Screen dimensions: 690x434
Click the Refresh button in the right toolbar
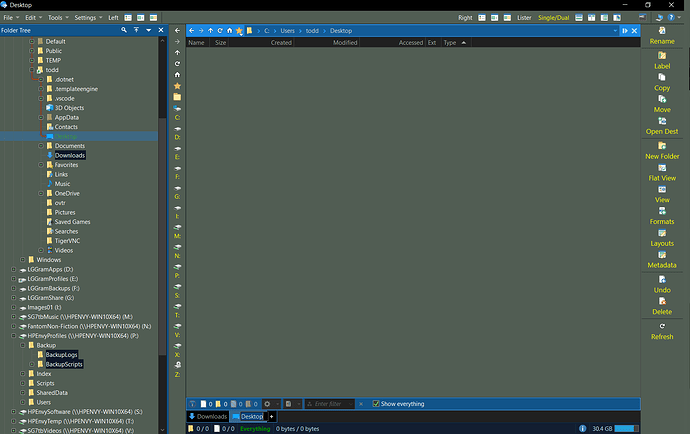point(661,331)
